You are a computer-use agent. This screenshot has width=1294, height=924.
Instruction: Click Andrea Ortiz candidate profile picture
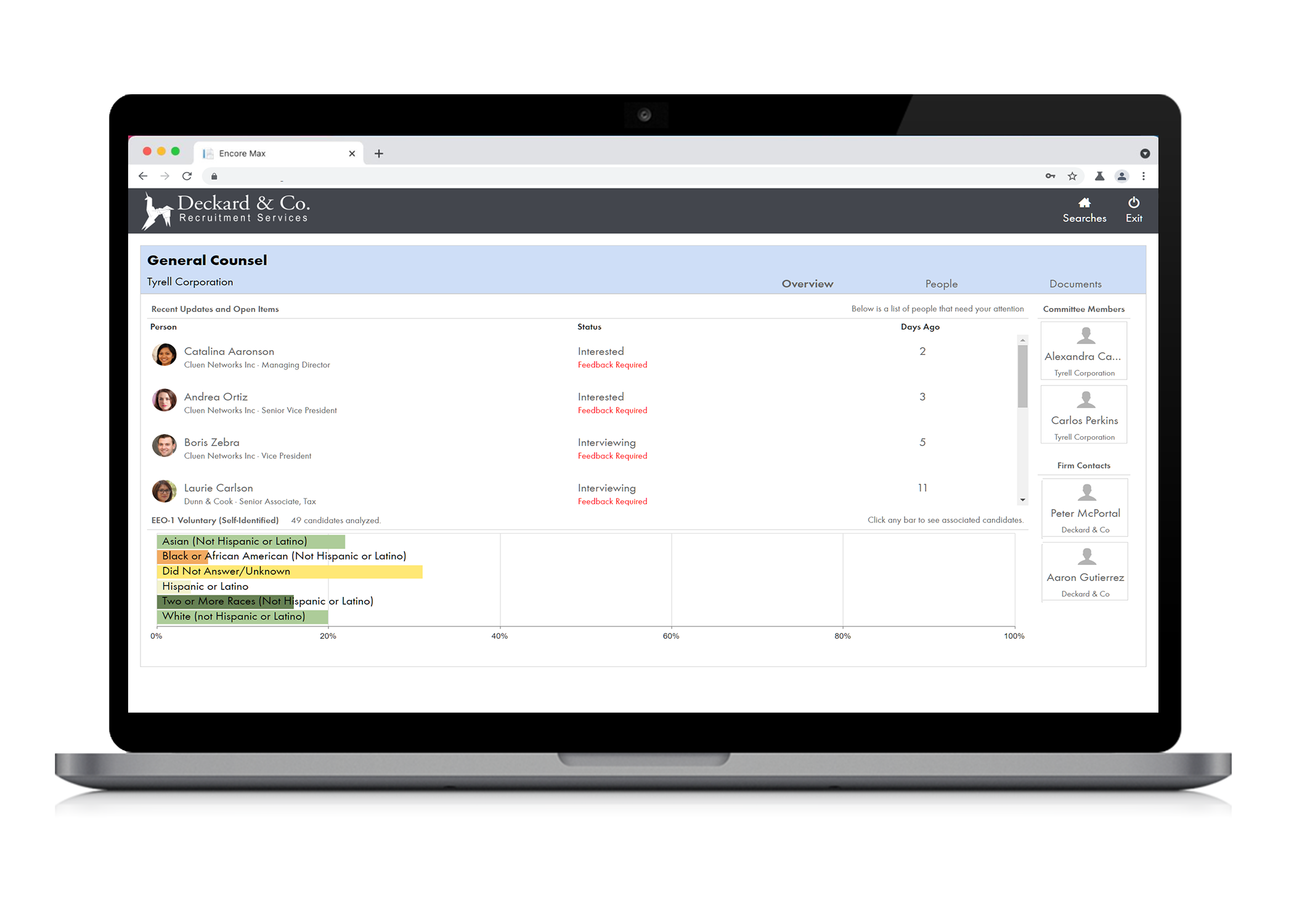(x=164, y=402)
